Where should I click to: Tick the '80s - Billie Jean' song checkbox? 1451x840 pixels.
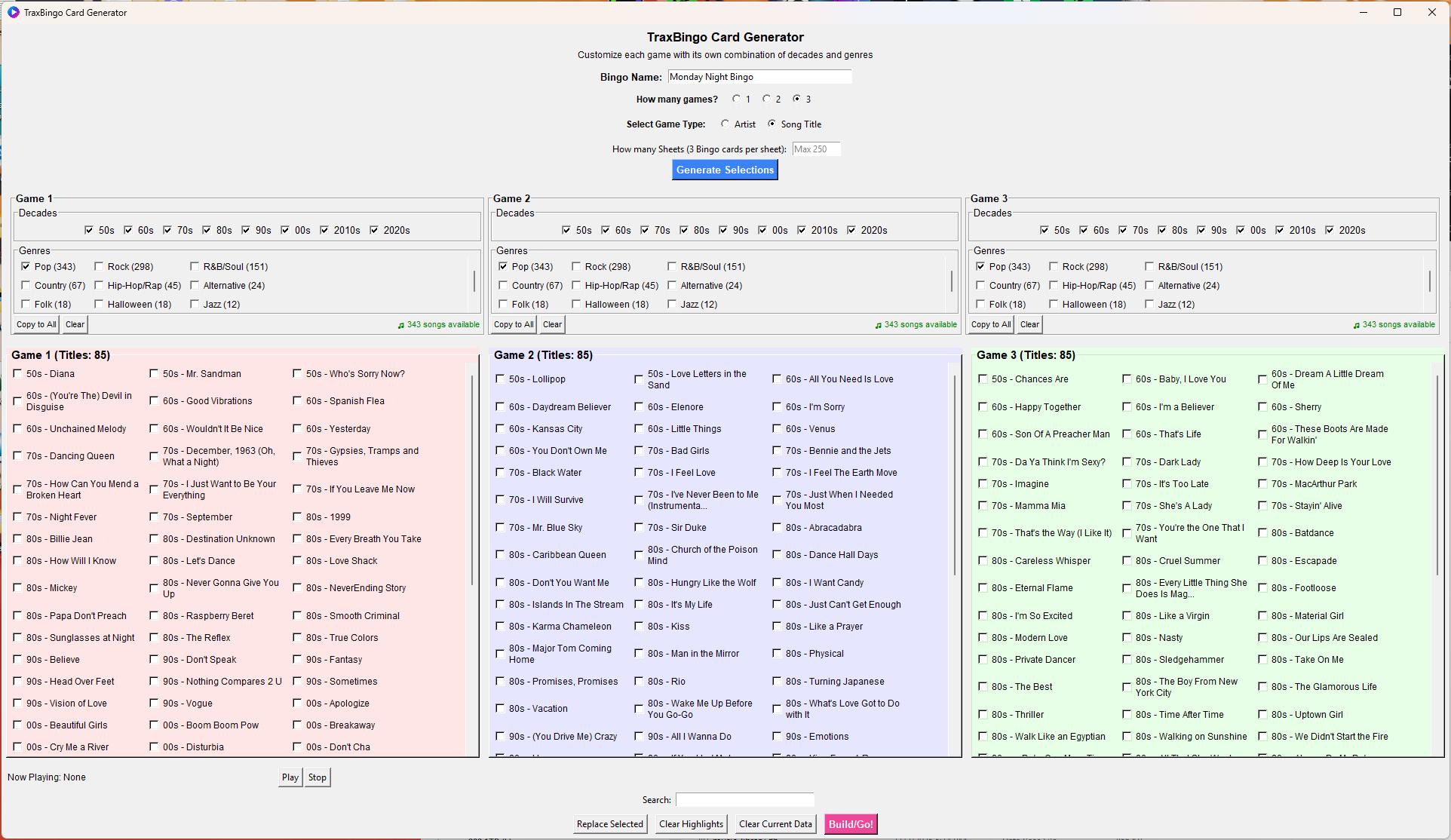[x=18, y=539]
